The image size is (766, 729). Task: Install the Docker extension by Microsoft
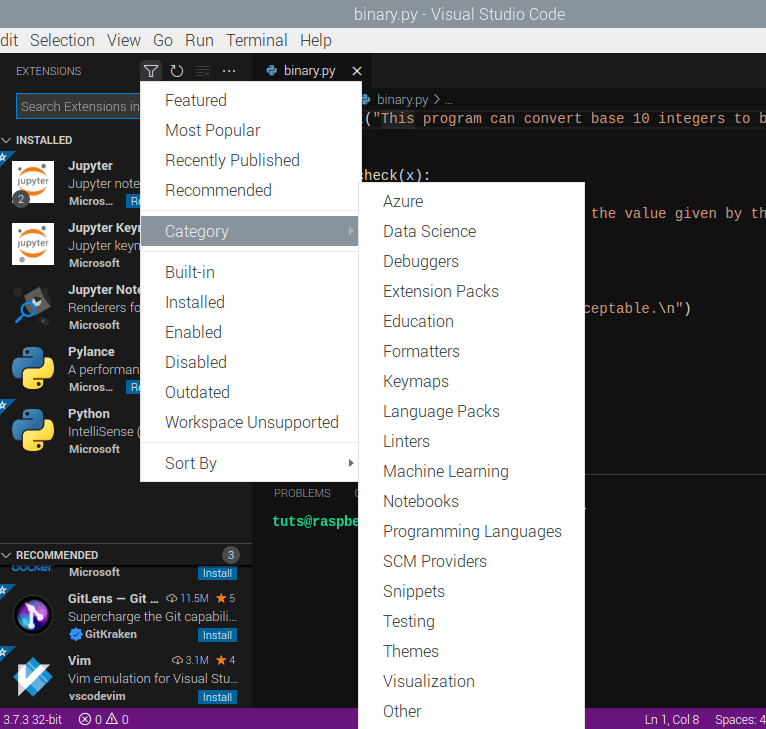point(217,573)
